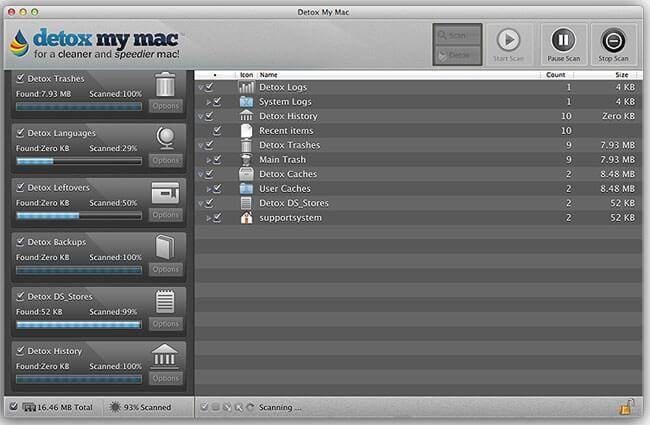The image size is (650, 425).
Task: Sort list by the Count column header
Action: (557, 75)
